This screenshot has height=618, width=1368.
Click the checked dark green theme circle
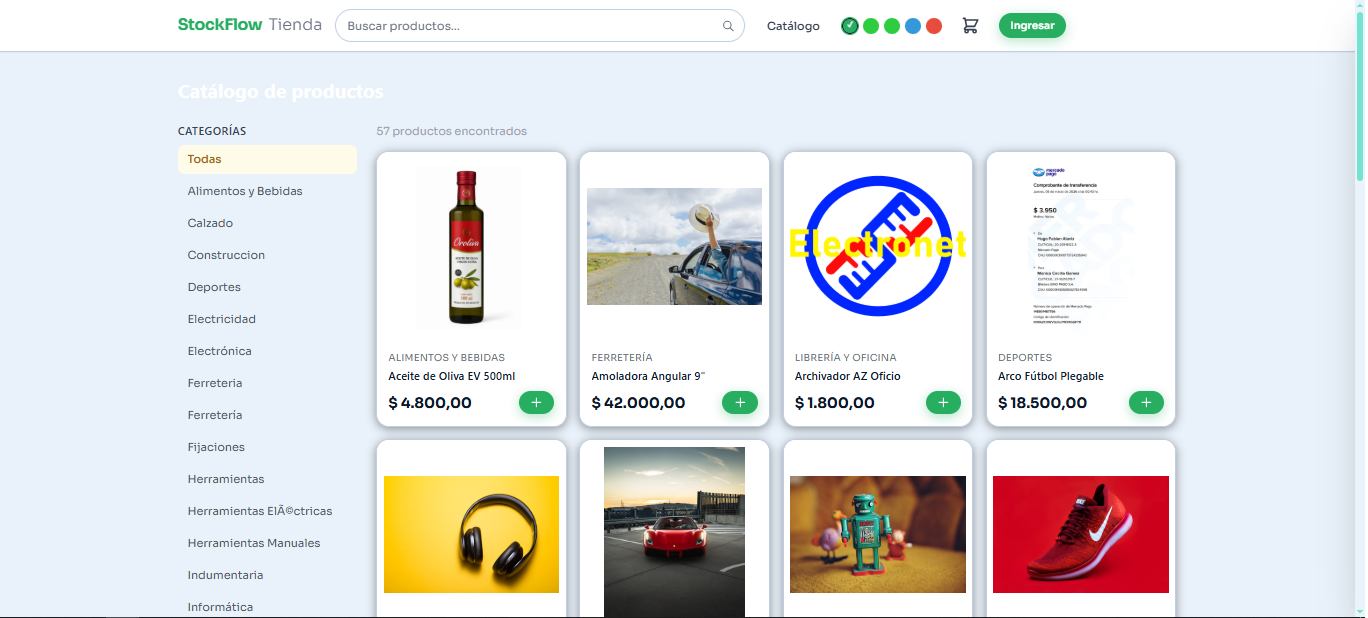850,26
